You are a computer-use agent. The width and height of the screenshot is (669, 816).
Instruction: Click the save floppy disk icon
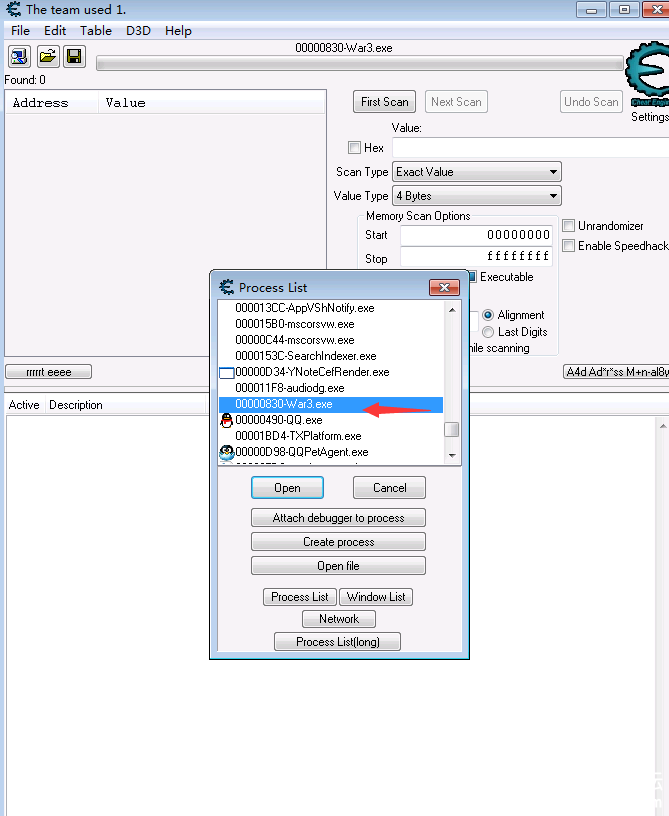coord(73,57)
